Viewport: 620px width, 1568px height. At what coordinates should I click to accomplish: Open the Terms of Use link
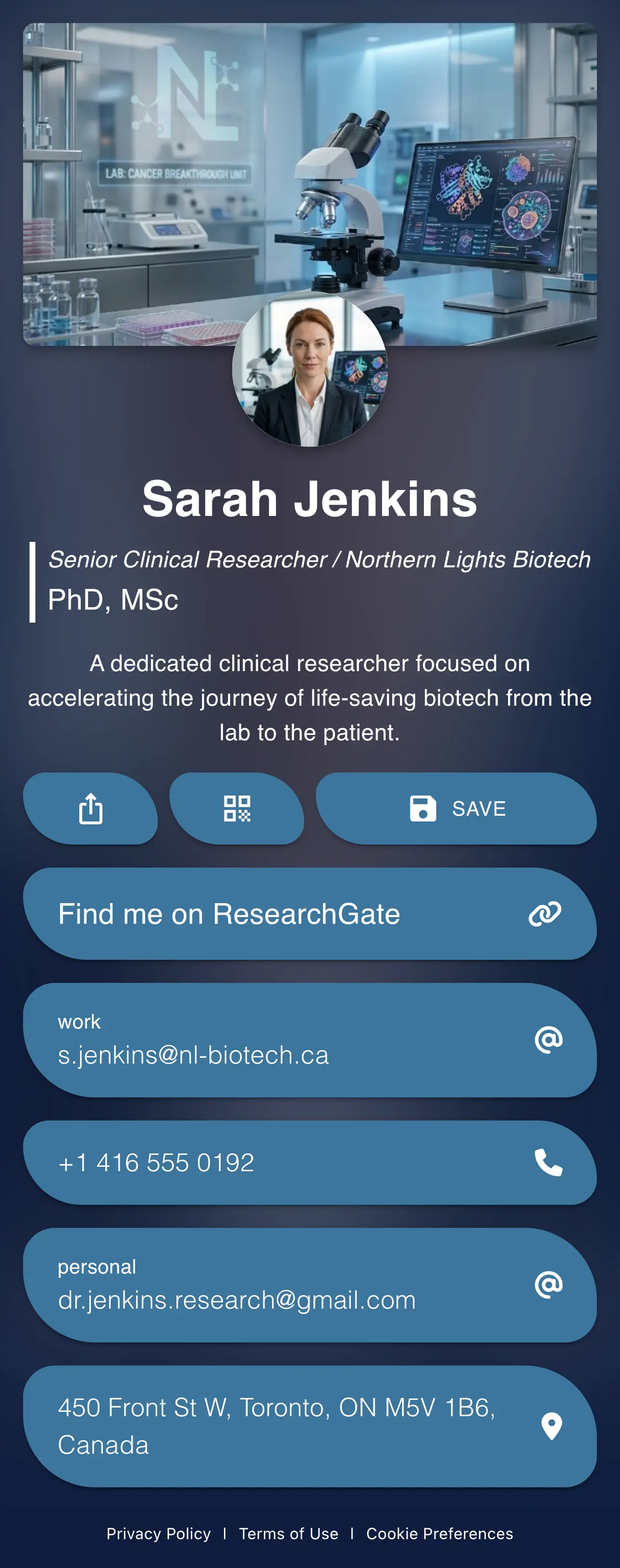click(288, 1533)
